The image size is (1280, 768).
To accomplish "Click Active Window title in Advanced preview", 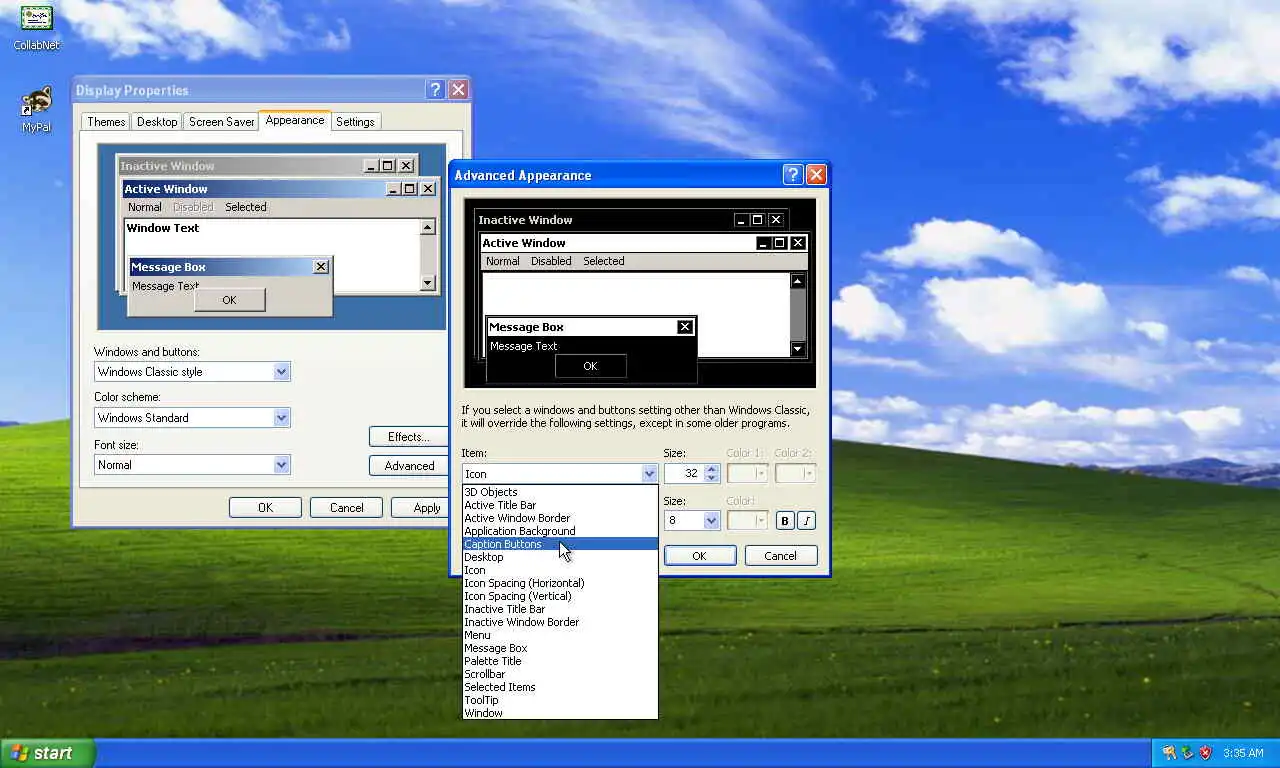I will point(524,243).
